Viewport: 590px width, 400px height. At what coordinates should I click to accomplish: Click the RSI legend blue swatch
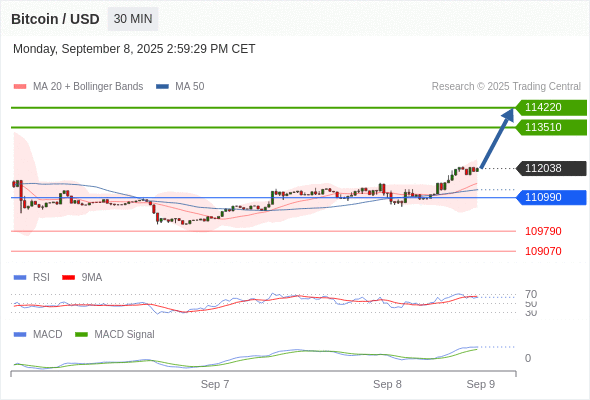pos(20,278)
